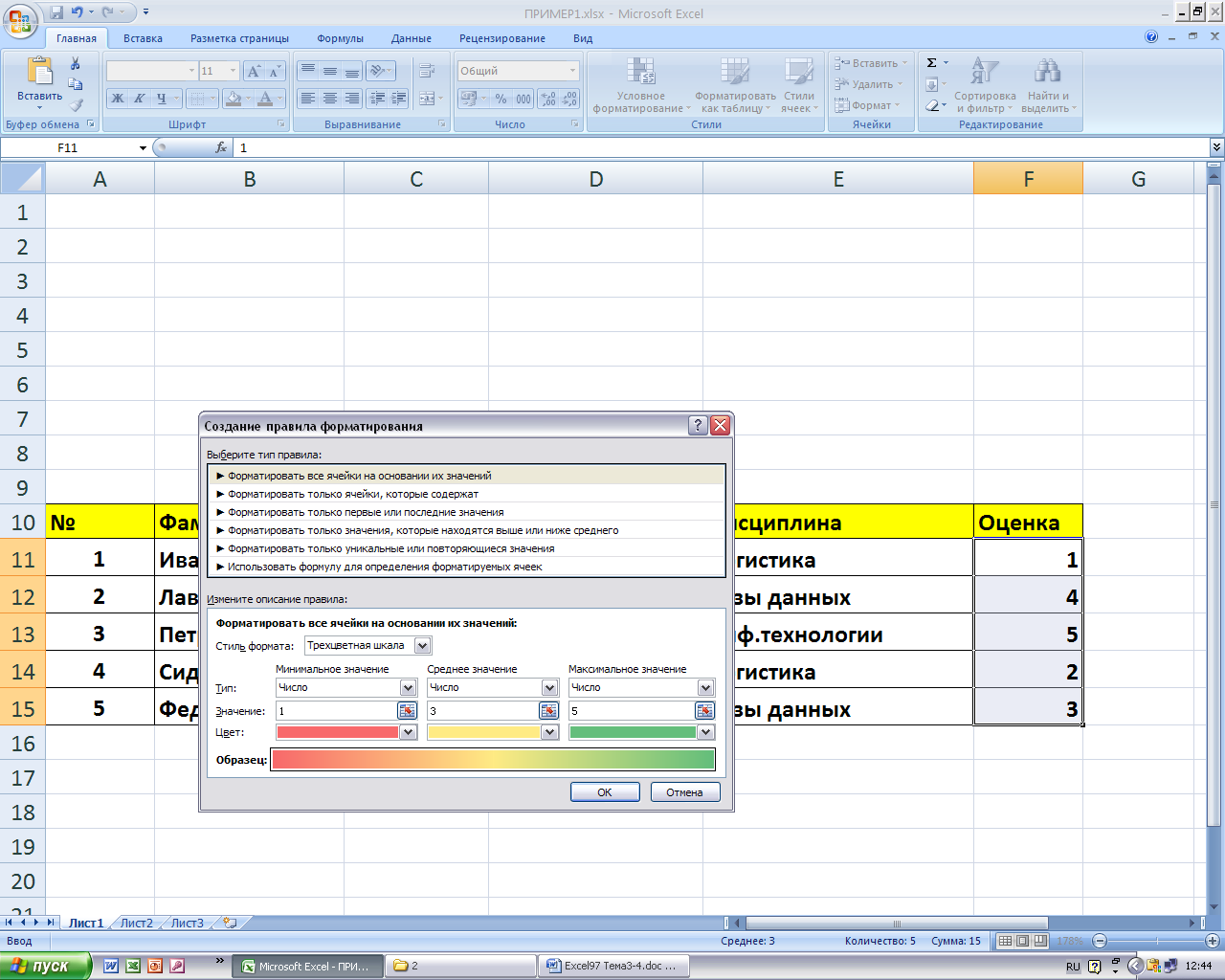
Task: Click the green maximum color swatch
Action: coord(633,732)
